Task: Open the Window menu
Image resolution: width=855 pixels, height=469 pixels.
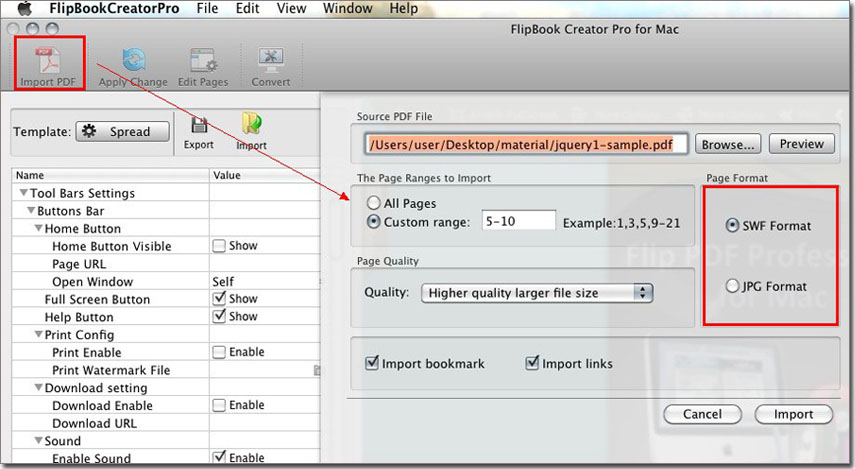Action: click(x=347, y=8)
